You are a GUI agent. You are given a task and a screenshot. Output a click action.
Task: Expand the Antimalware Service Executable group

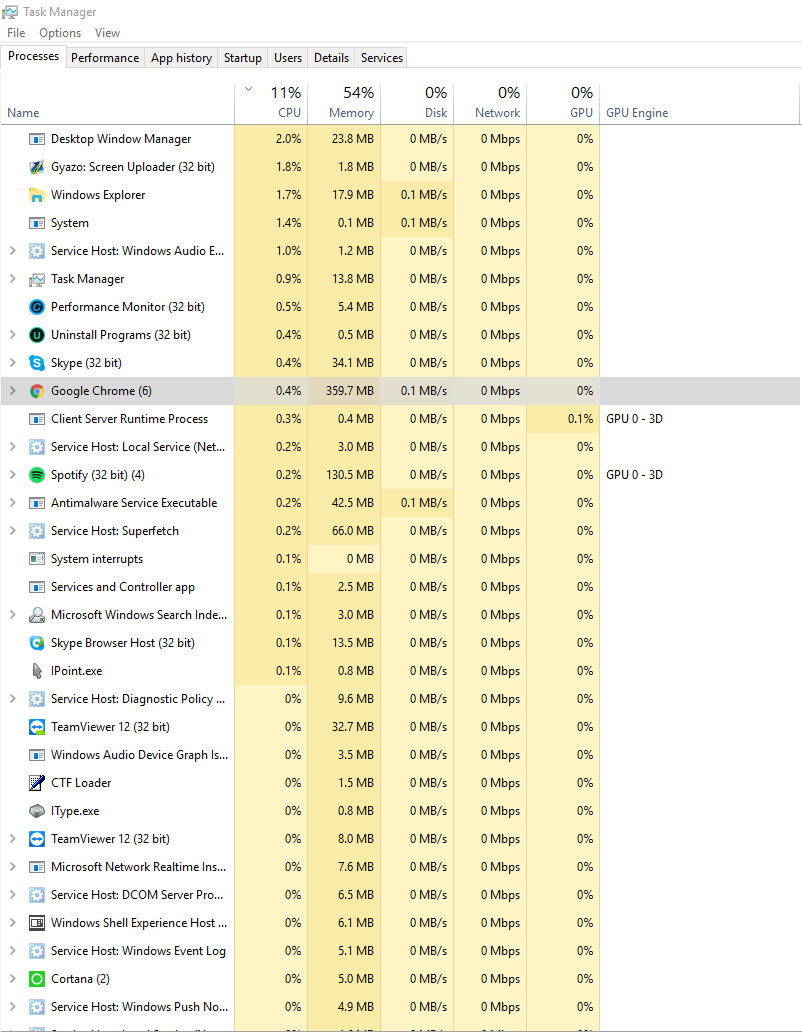pyautogui.click(x=13, y=503)
